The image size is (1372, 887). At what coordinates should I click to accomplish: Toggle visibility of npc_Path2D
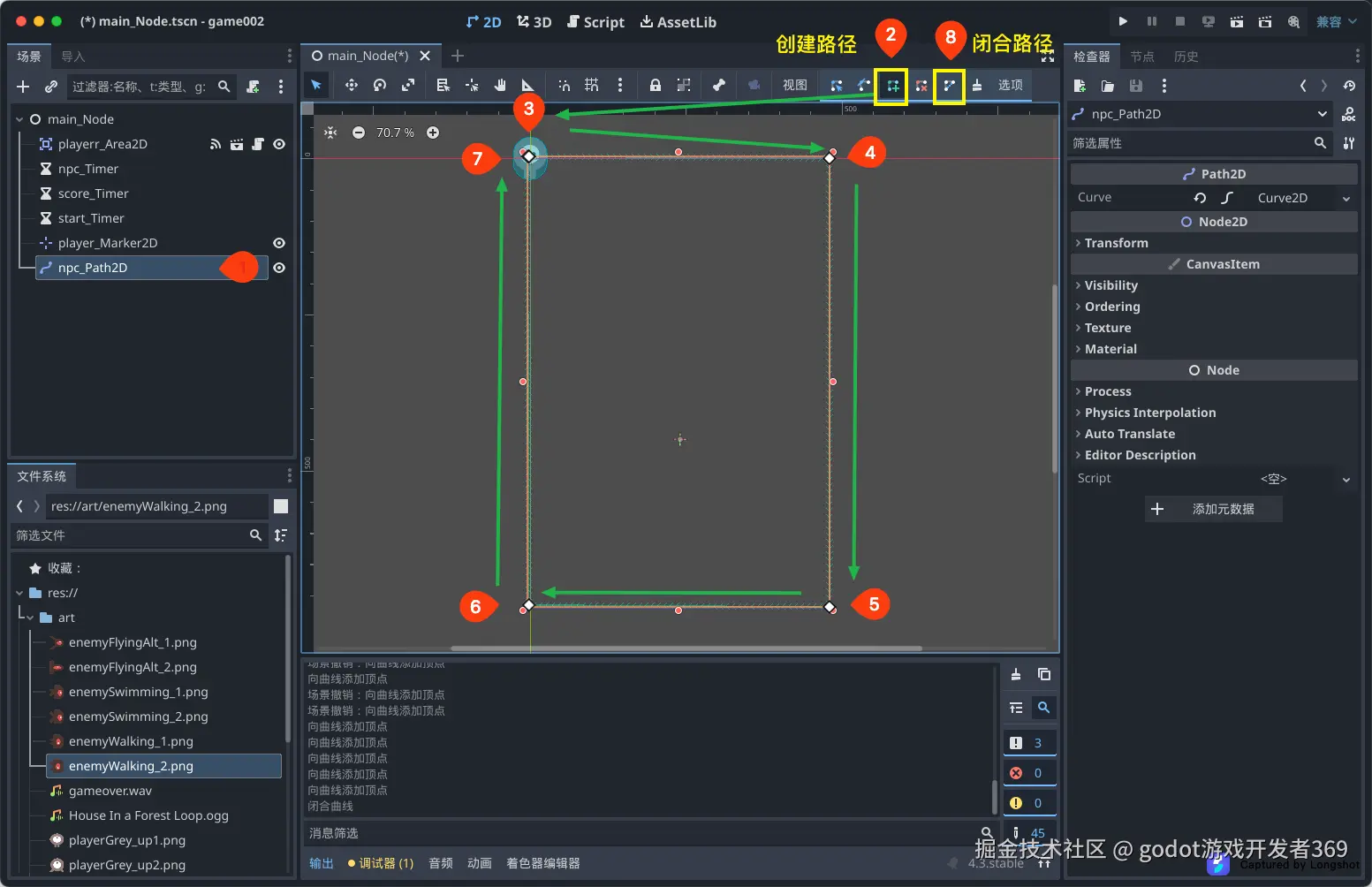click(279, 268)
